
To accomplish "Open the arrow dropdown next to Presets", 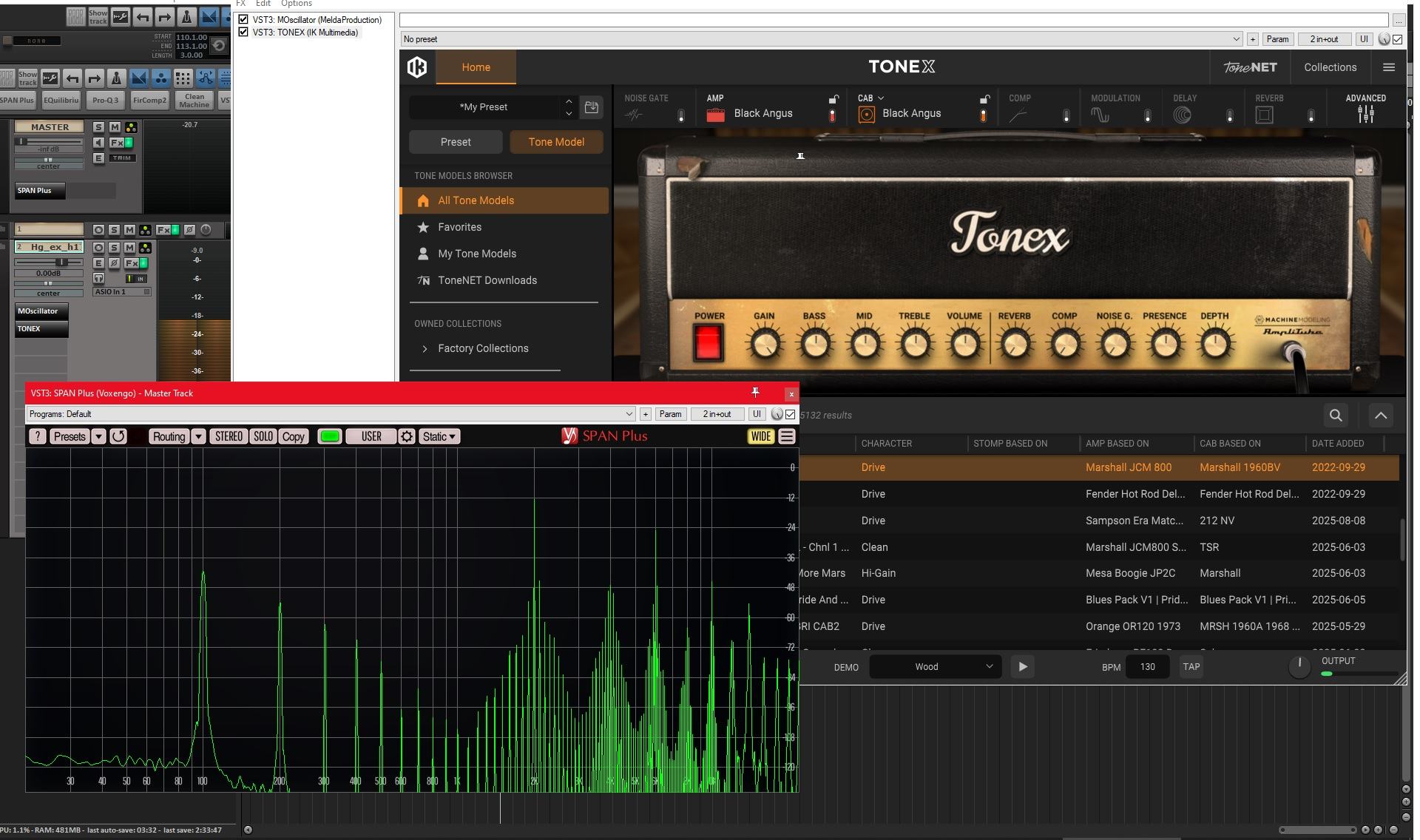I will pyautogui.click(x=98, y=436).
